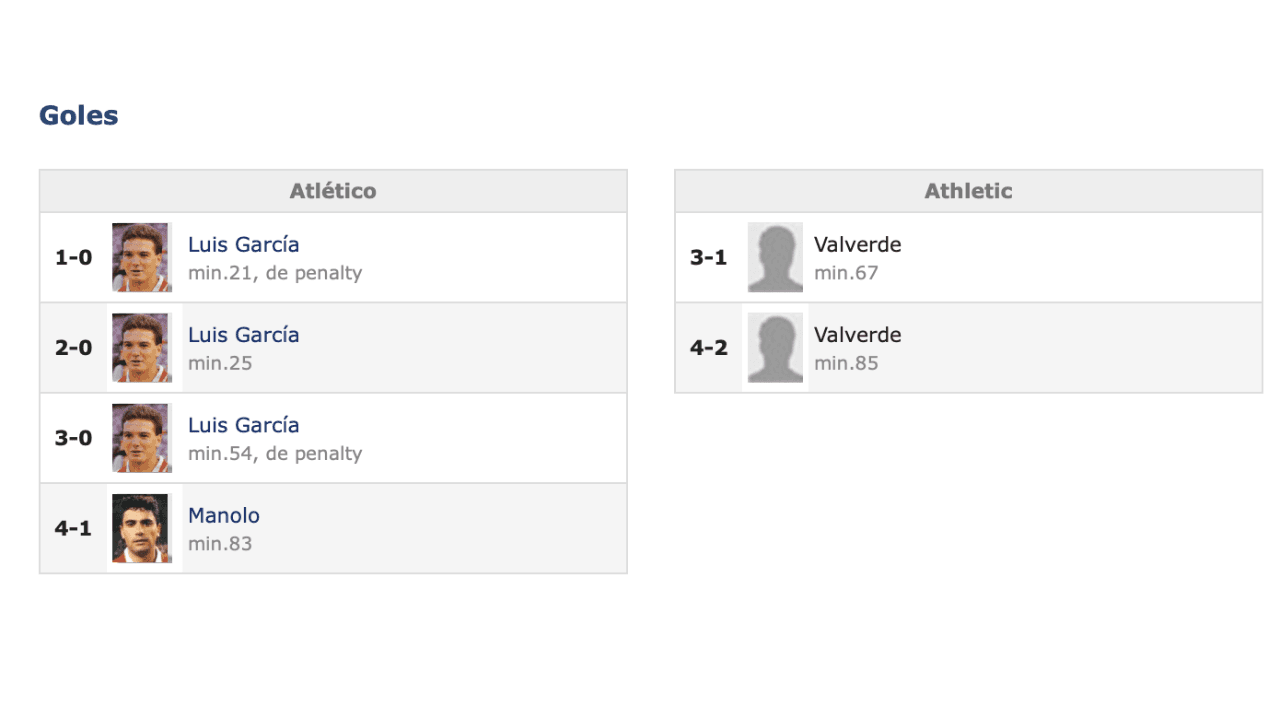Screen dimensions: 1280x720
Task: Click the Goles section heading
Action: pyautogui.click(x=78, y=116)
